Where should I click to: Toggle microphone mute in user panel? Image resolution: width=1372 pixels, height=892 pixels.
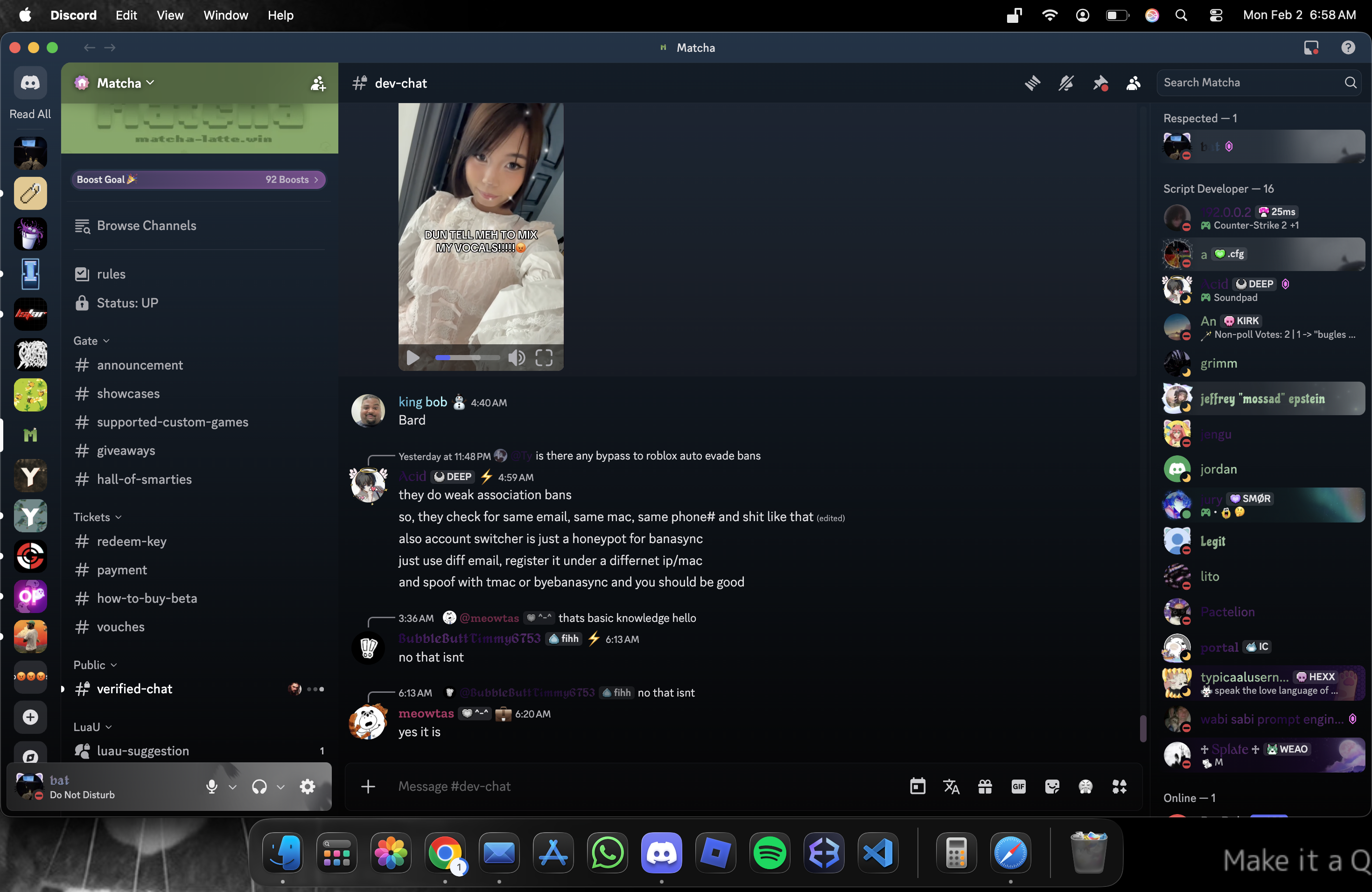[x=211, y=786]
